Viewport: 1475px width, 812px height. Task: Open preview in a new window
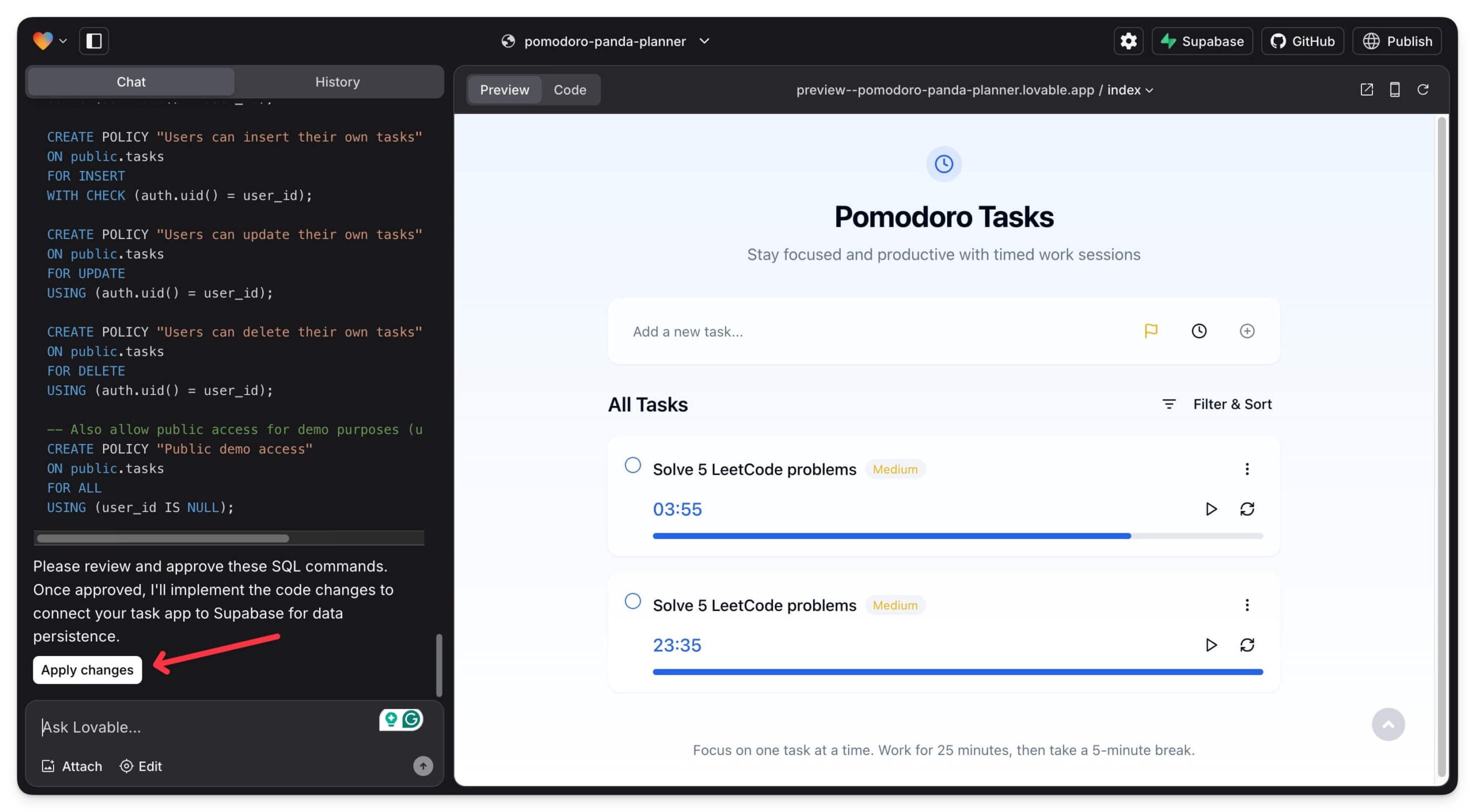click(x=1367, y=89)
